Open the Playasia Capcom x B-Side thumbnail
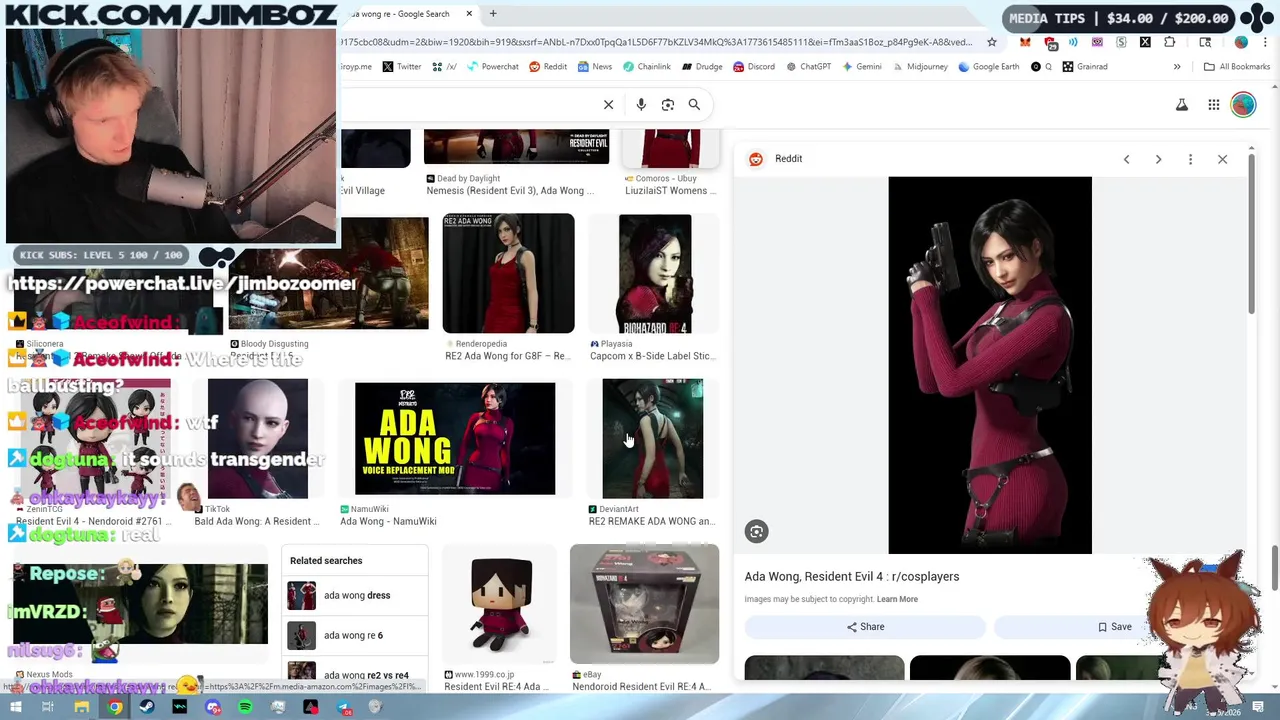 655,273
